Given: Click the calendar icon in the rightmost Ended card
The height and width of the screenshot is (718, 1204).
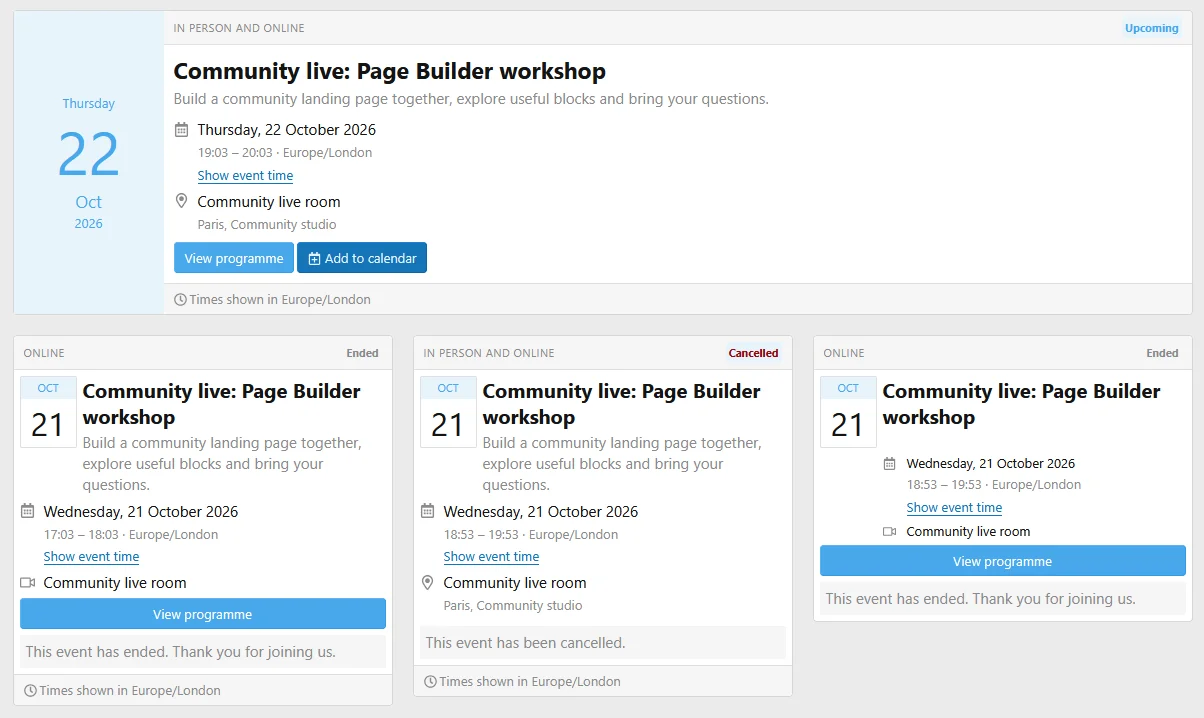Looking at the screenshot, I should (890, 463).
